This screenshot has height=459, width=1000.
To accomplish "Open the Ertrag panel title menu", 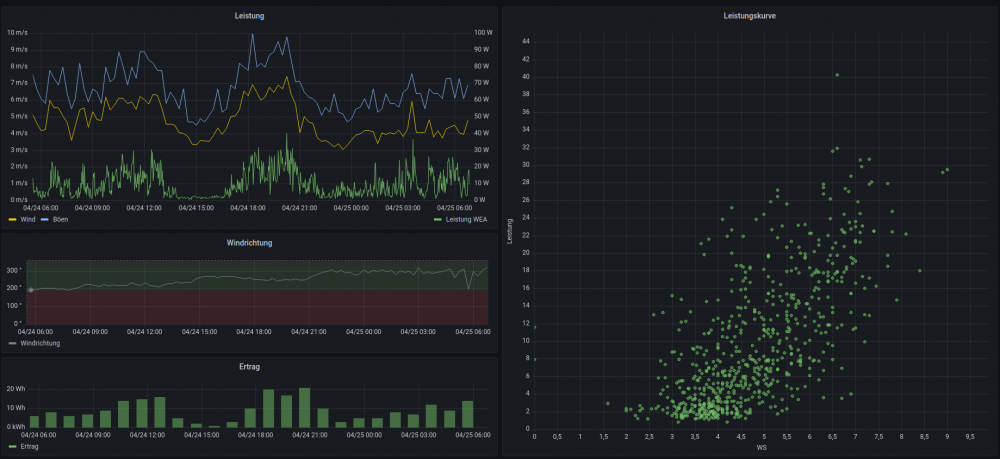I will click(x=250, y=367).
